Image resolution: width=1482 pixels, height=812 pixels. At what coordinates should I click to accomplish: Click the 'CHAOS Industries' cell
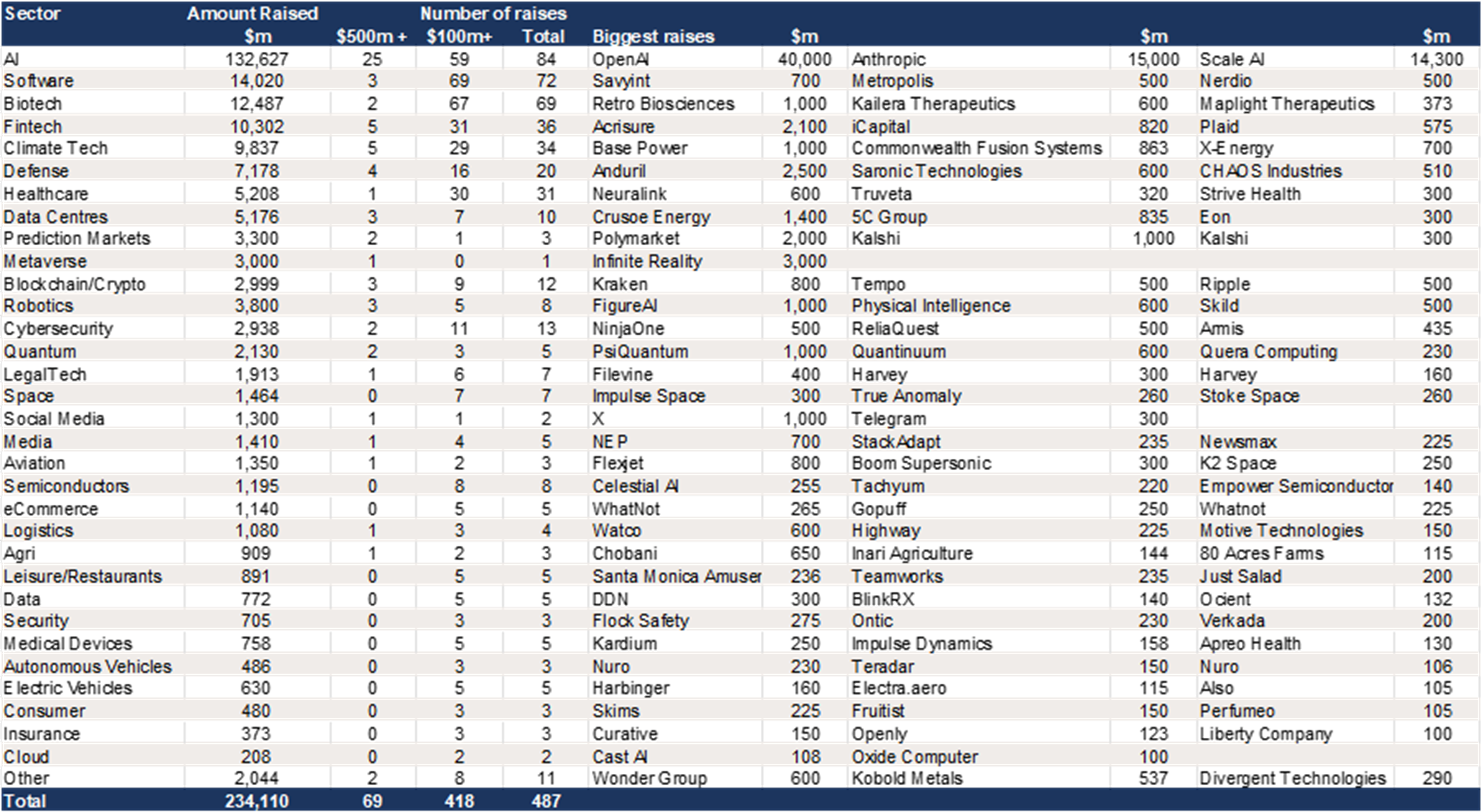pyautogui.click(x=1270, y=172)
